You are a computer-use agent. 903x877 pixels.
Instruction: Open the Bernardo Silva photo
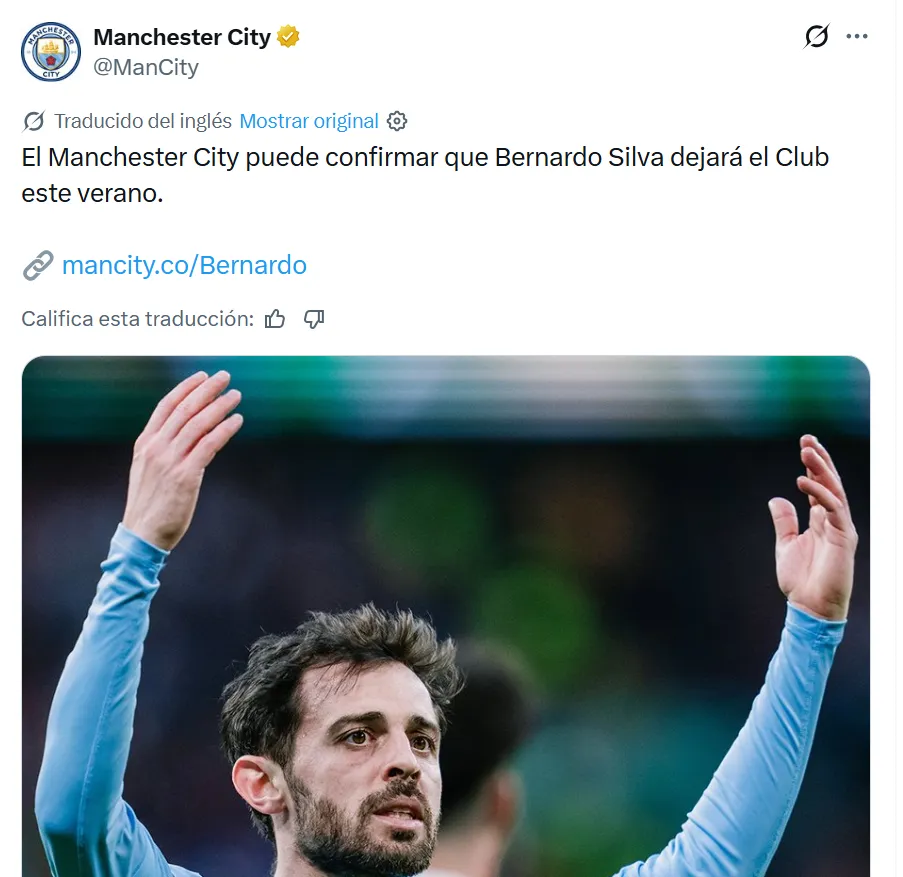[x=446, y=616]
